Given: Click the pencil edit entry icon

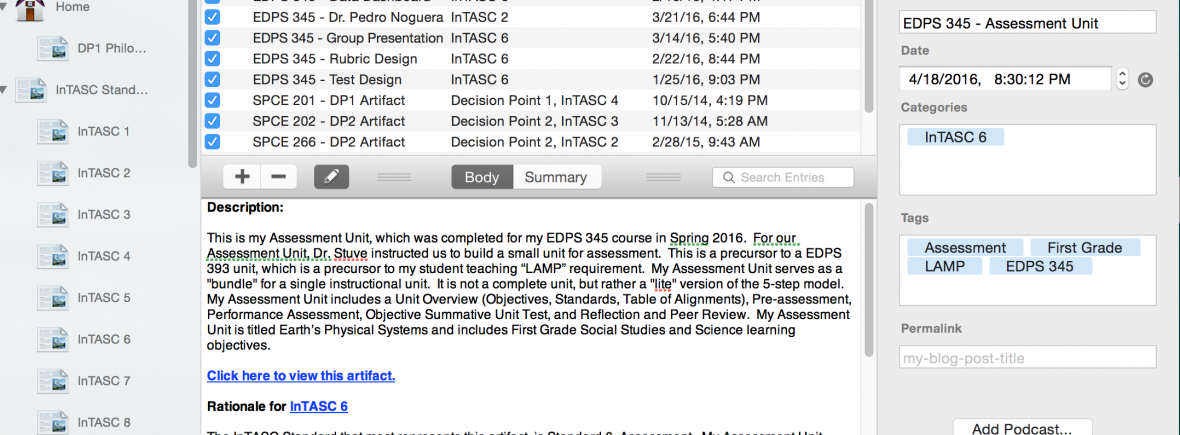Looking at the screenshot, I should [x=332, y=177].
